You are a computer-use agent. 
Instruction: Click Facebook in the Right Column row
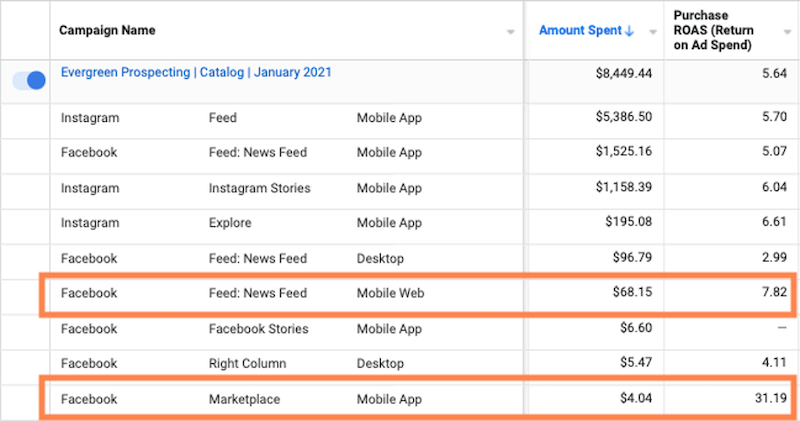[x=89, y=364]
